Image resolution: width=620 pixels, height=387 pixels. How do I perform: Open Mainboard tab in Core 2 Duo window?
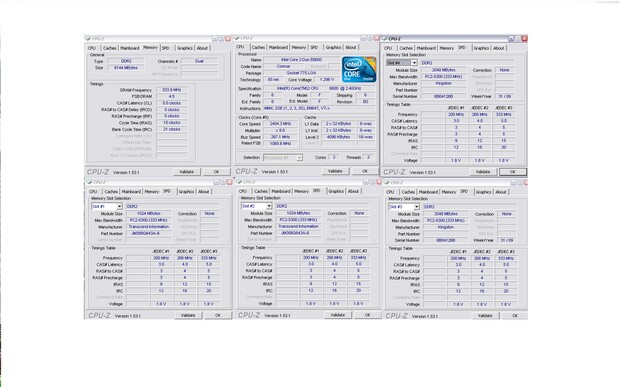coord(278,47)
